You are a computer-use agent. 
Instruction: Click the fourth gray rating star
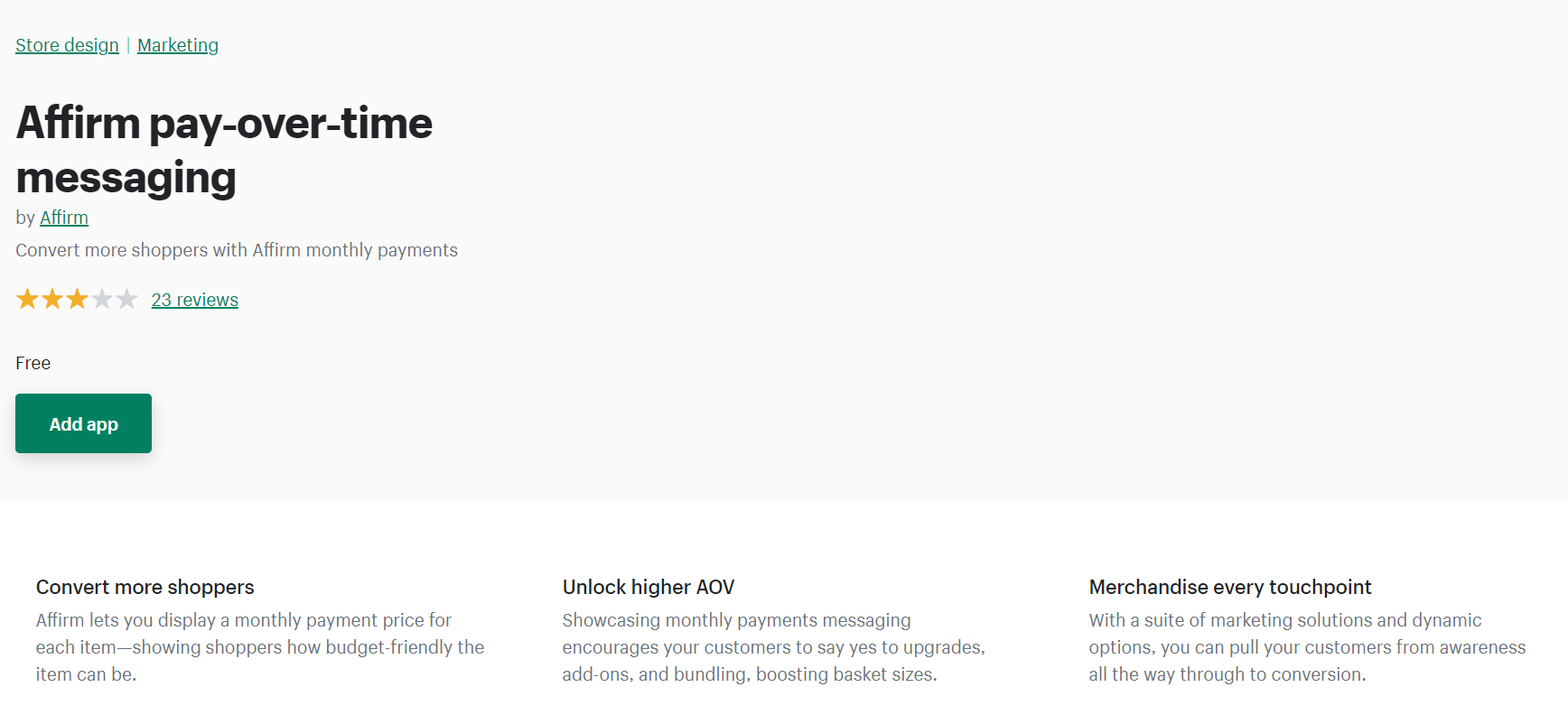[x=102, y=299]
